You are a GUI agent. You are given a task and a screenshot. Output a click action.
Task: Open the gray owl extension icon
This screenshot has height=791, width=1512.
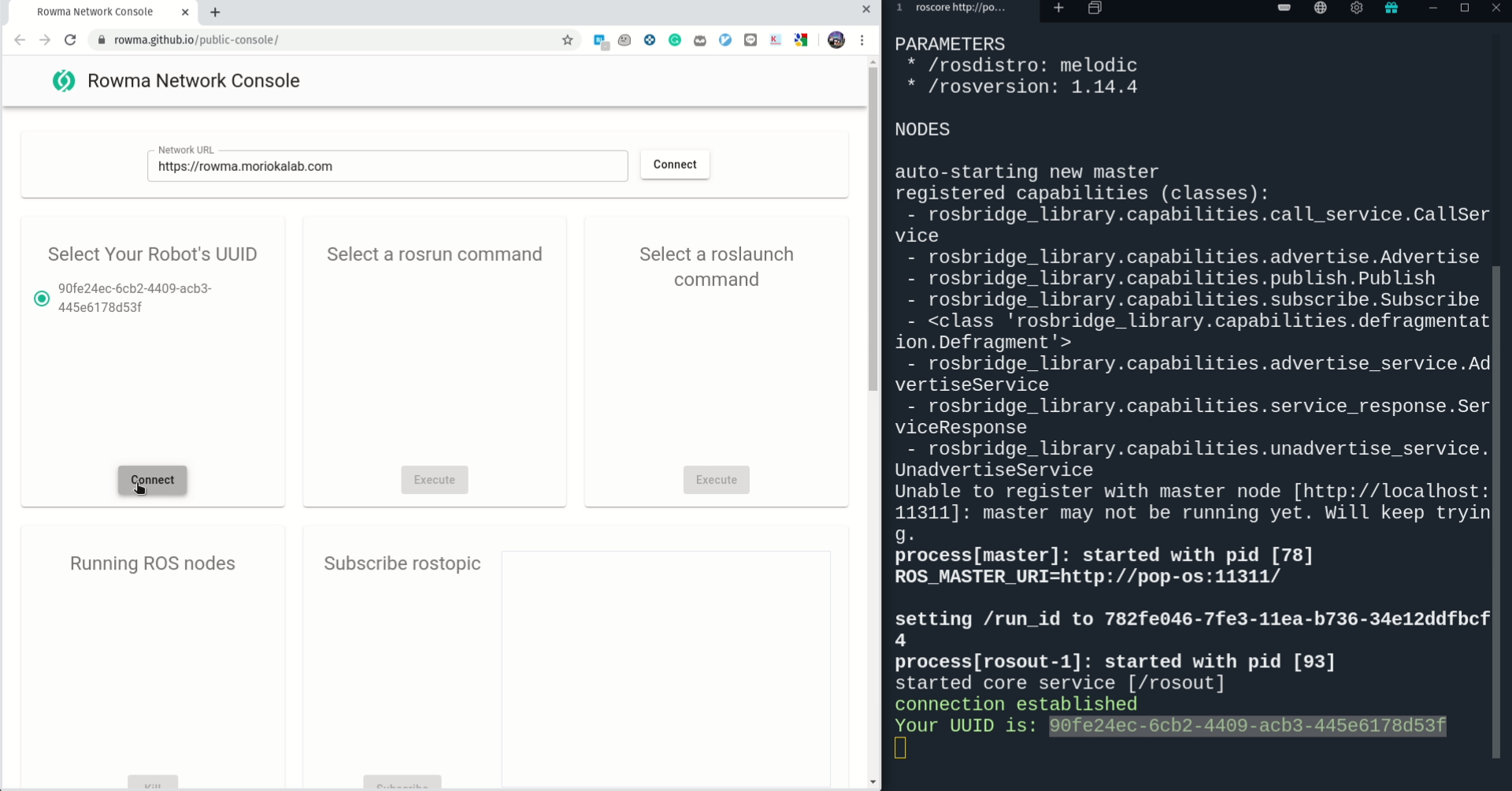click(x=700, y=40)
